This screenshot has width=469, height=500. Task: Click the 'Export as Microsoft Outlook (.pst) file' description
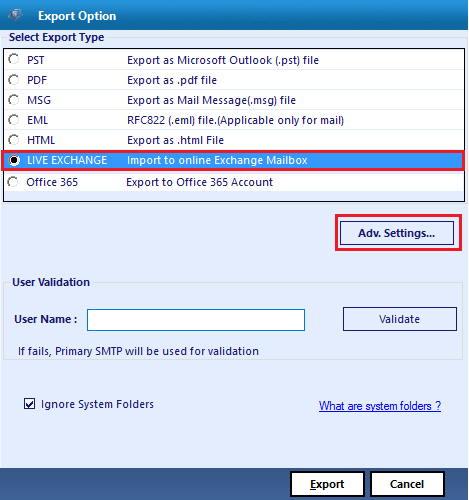click(x=223, y=60)
